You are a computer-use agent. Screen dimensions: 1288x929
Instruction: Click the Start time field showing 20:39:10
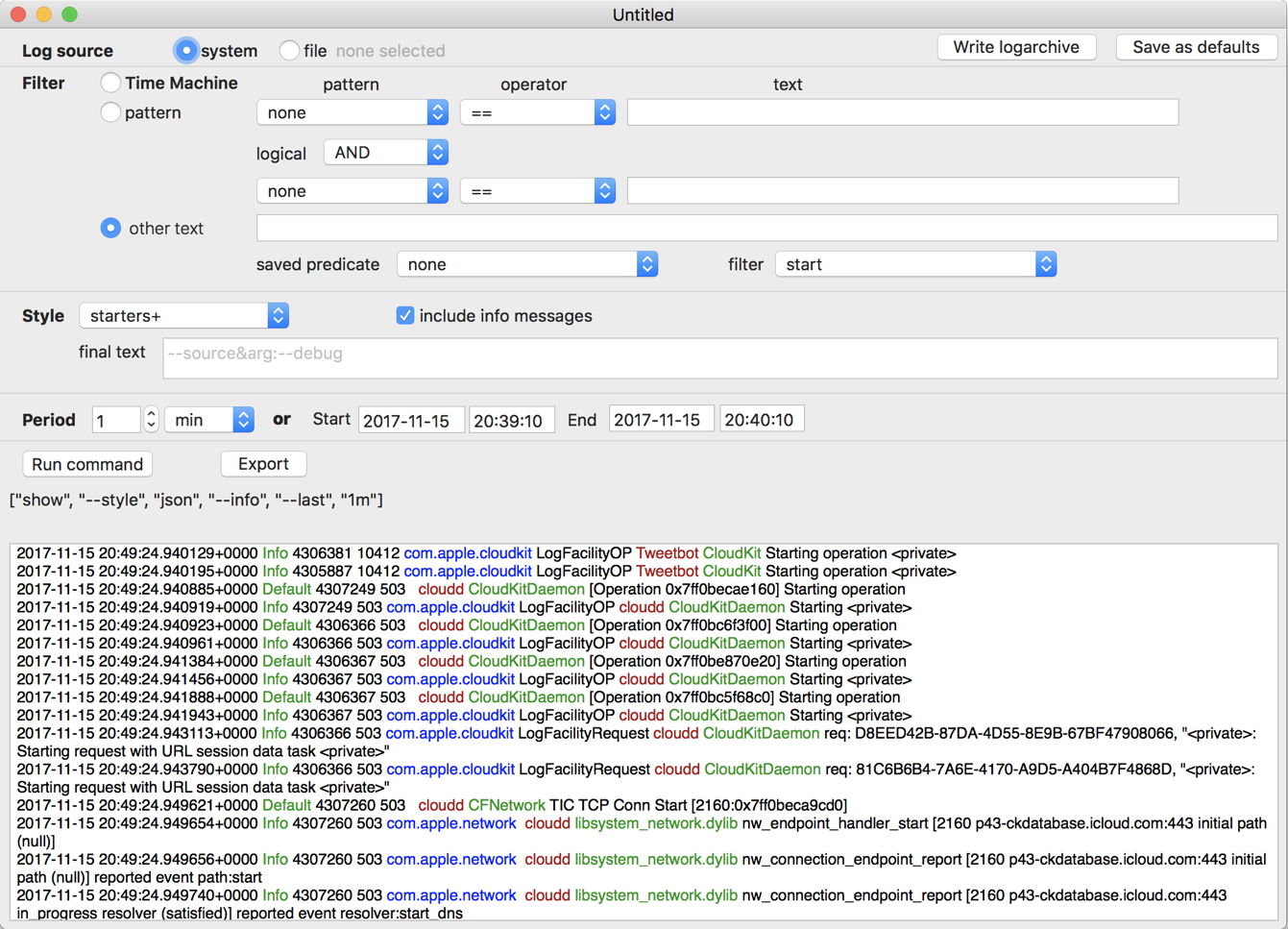pos(511,420)
